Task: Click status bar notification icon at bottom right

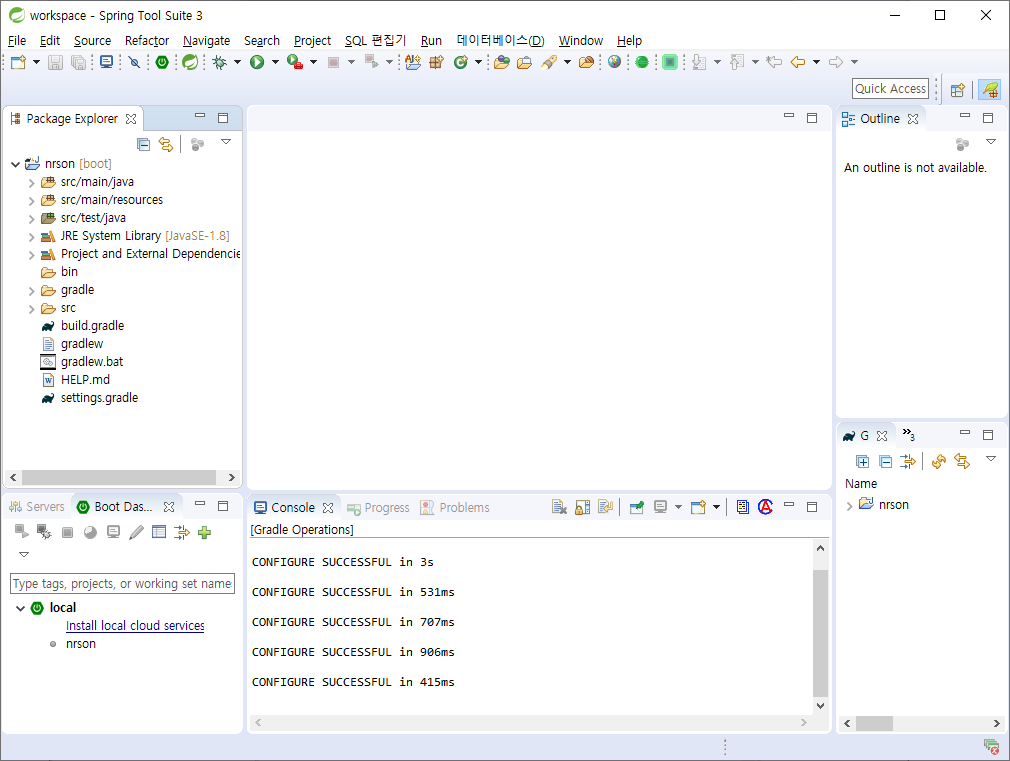Action: 991,747
